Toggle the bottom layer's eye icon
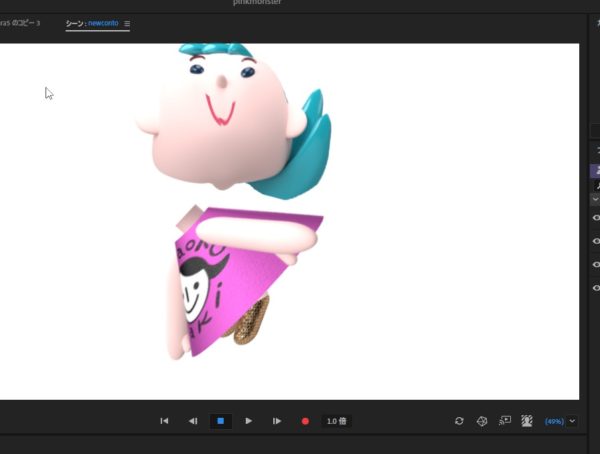The width and height of the screenshot is (600, 454). pyautogui.click(x=596, y=288)
